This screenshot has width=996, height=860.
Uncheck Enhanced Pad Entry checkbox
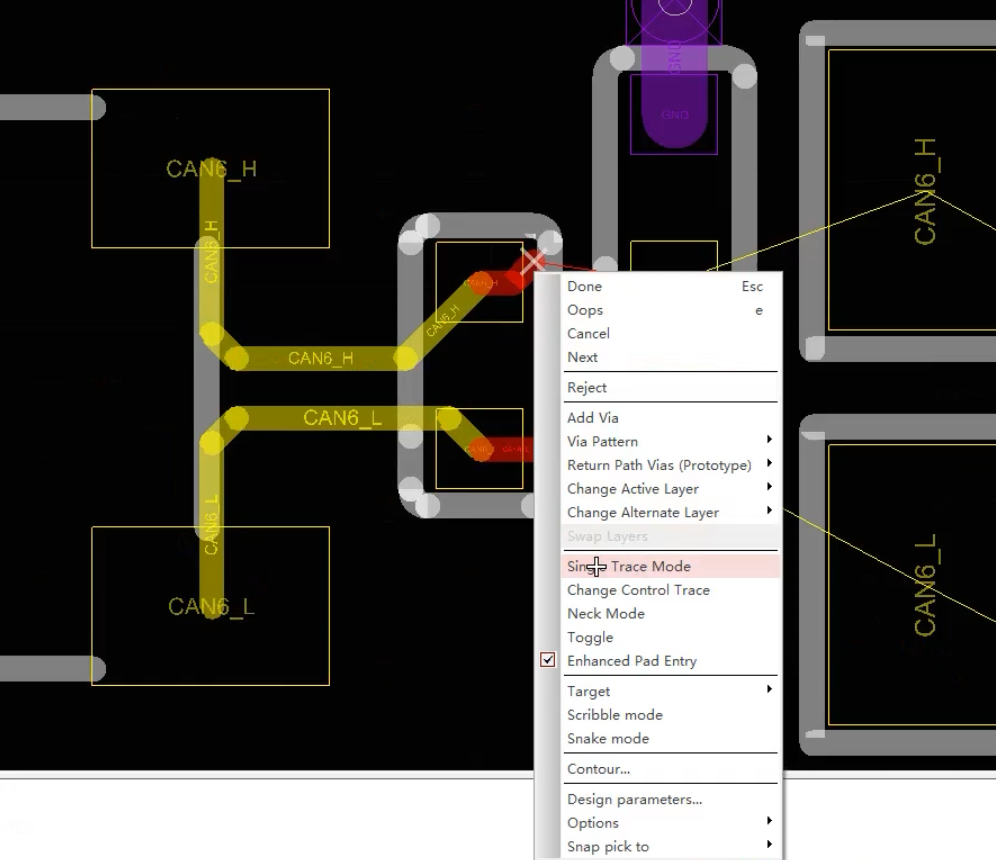(548, 660)
